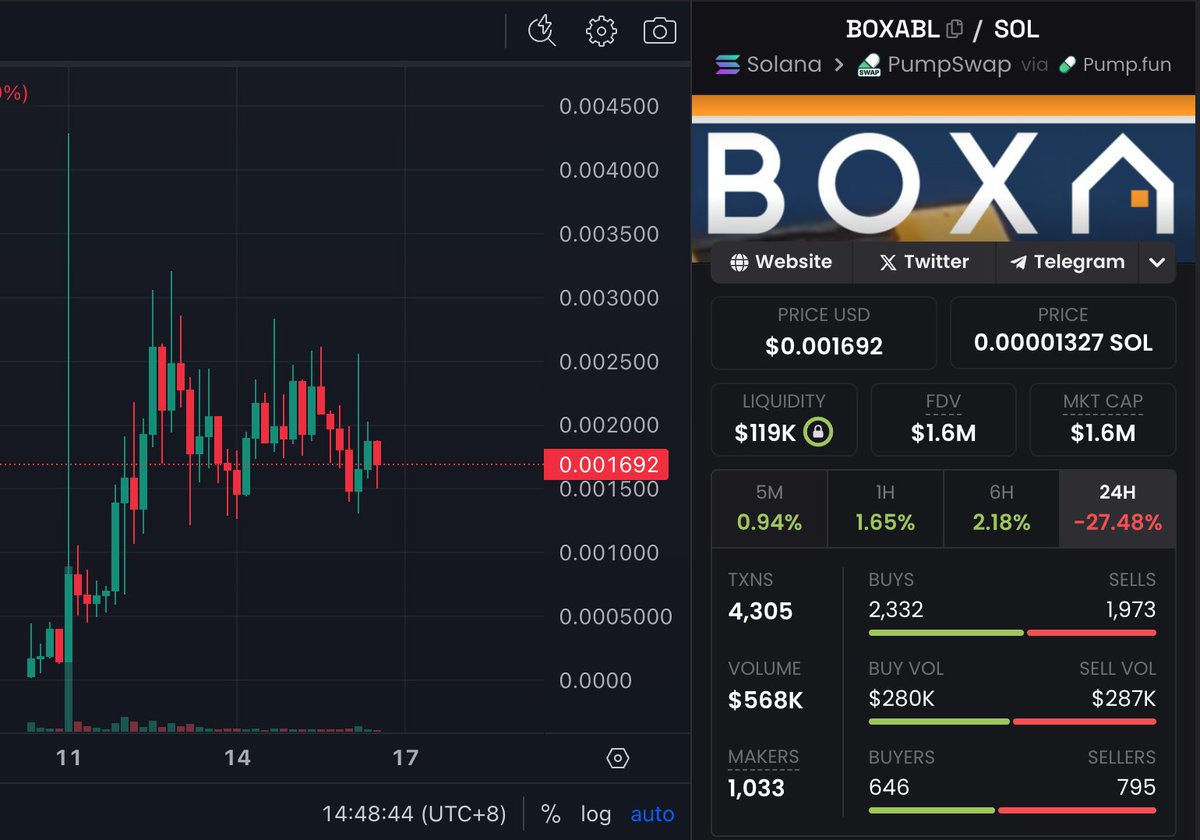Click the PumpSwap logo icon
Image resolution: width=1200 pixels, height=840 pixels.
869,66
